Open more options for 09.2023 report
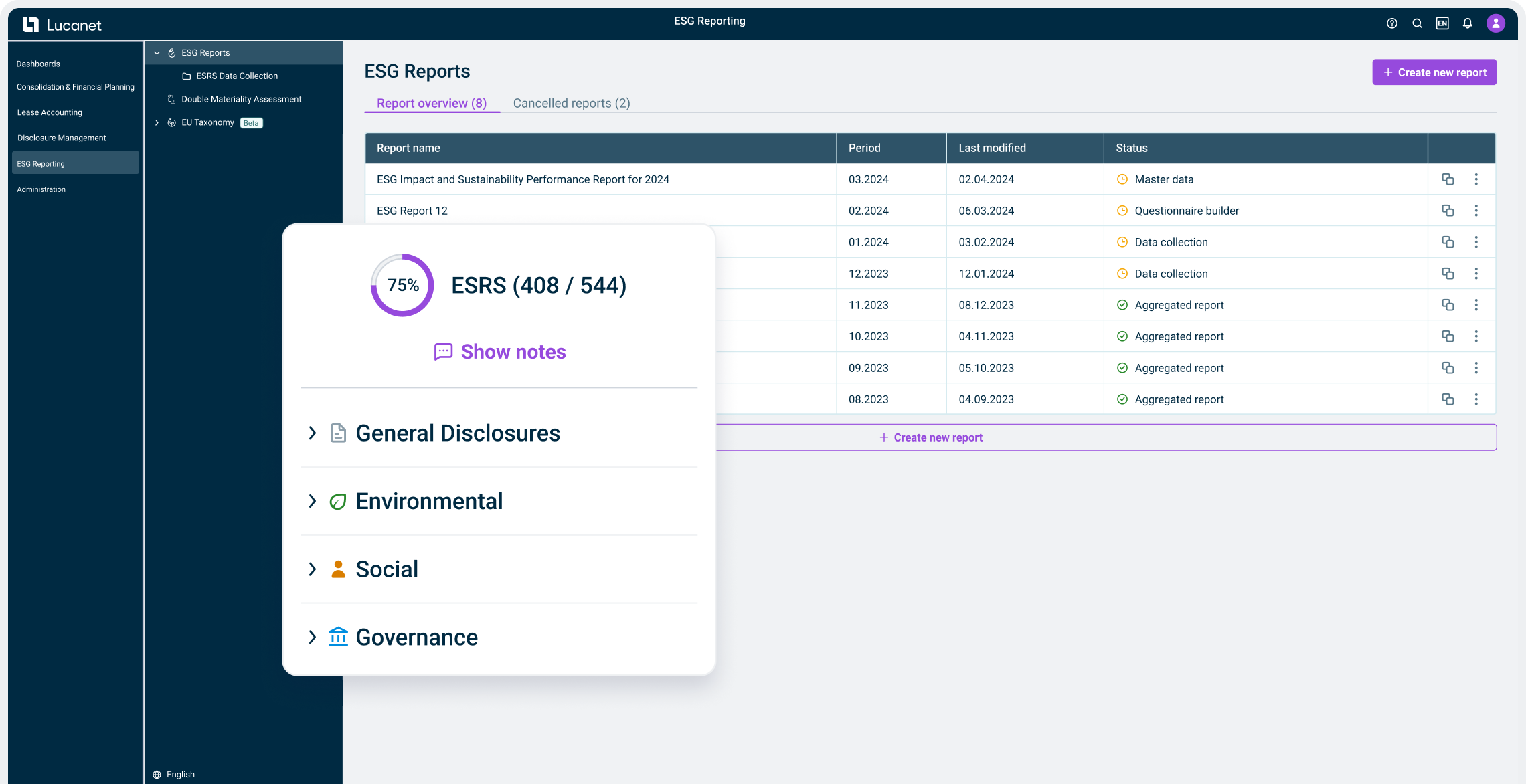The width and height of the screenshot is (1526, 784). pyautogui.click(x=1476, y=368)
